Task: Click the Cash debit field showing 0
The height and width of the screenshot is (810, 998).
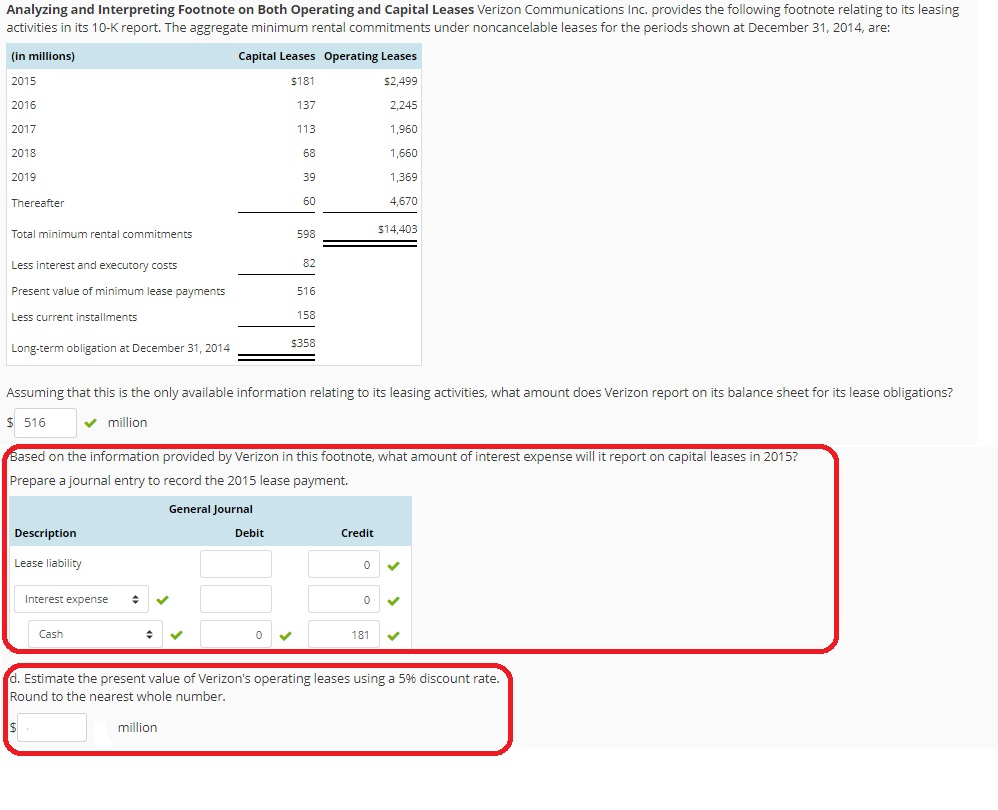Action: pos(236,633)
